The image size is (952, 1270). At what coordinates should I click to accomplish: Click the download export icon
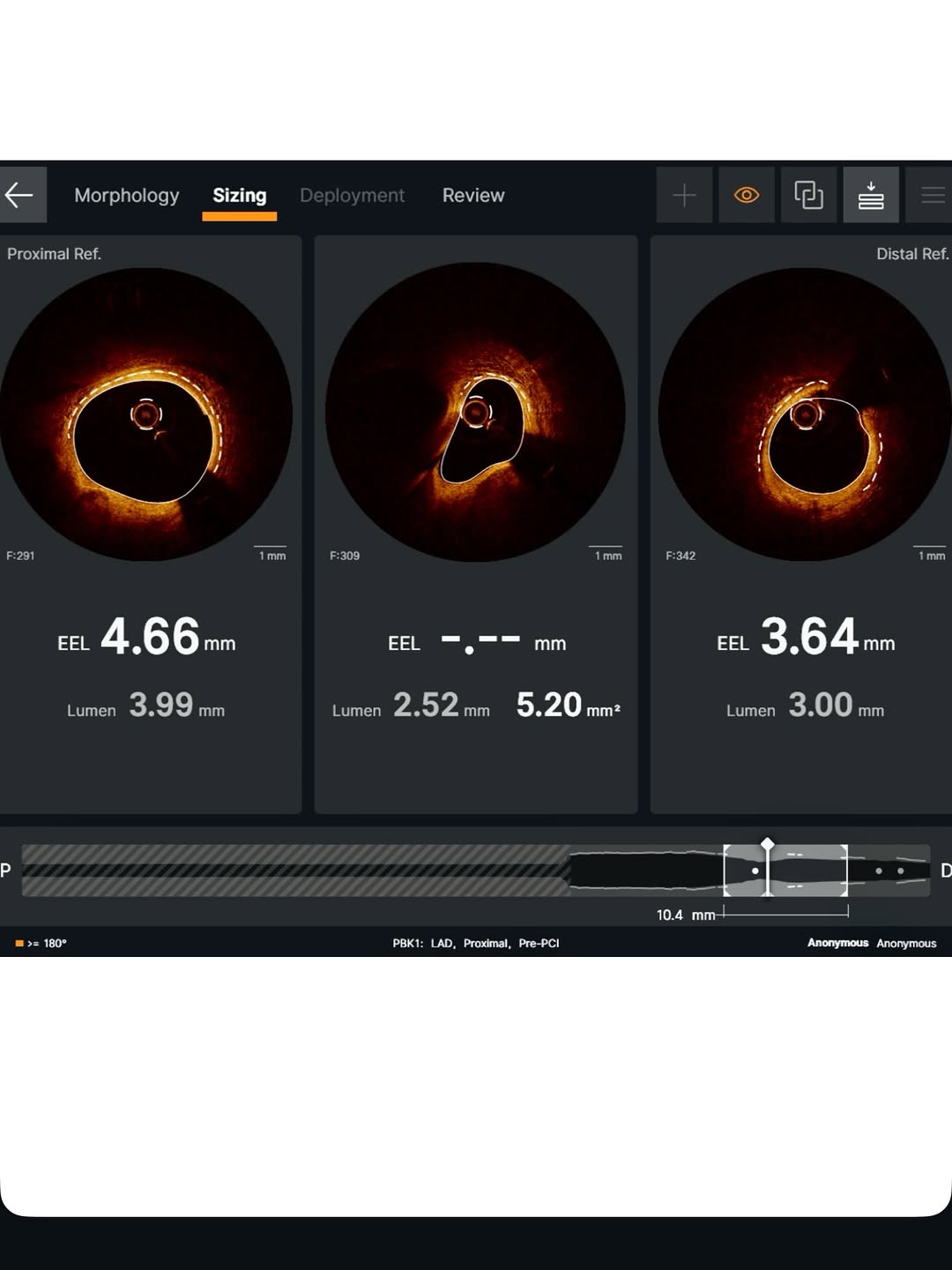(871, 195)
